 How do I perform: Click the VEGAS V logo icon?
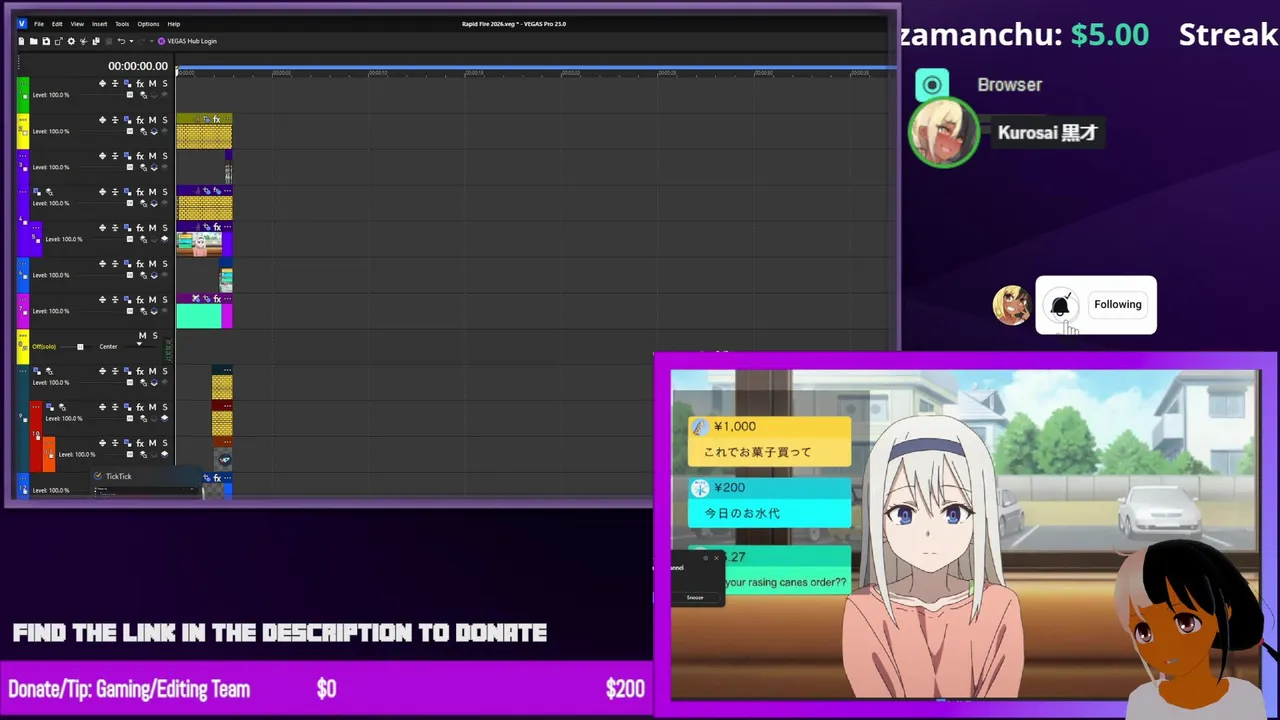pos(22,23)
